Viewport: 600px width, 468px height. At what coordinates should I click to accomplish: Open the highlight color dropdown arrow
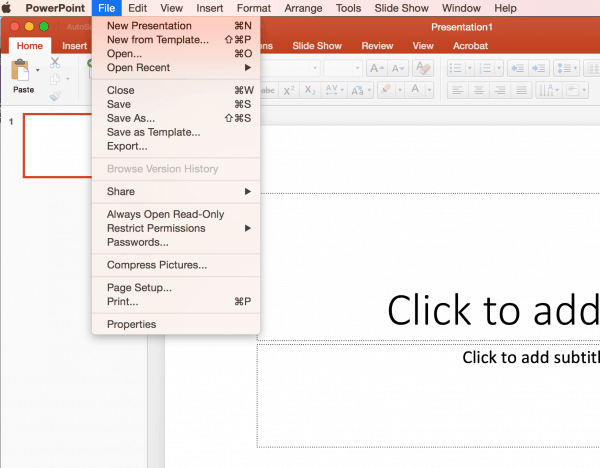(400, 91)
